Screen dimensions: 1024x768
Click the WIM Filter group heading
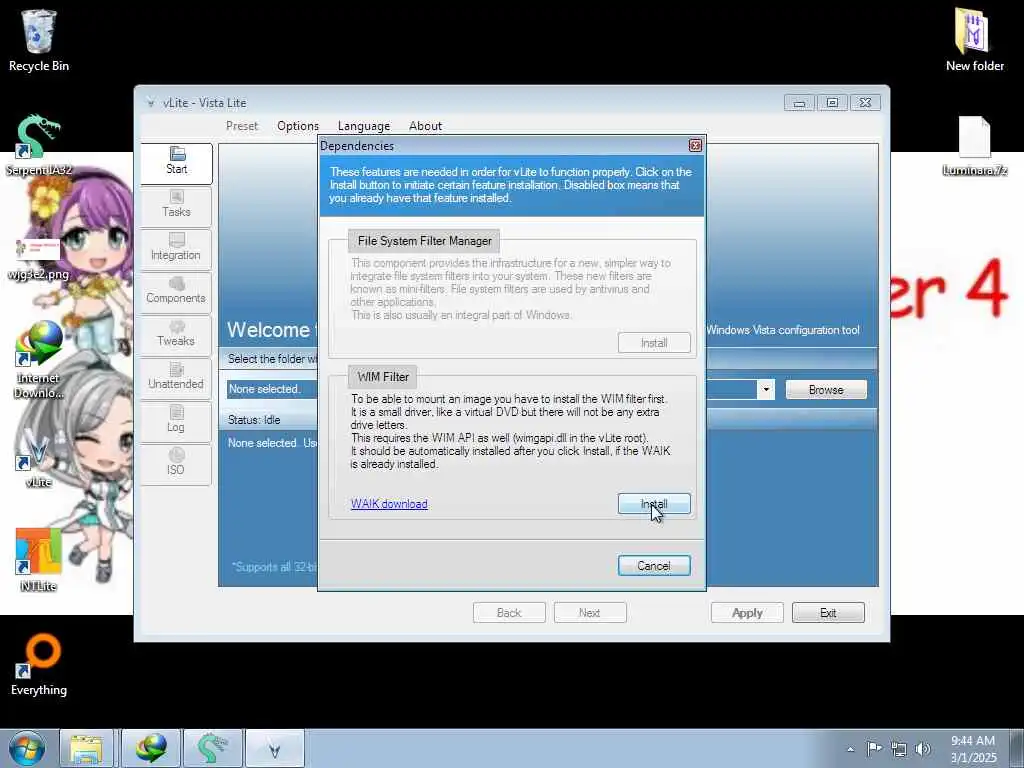pos(383,377)
